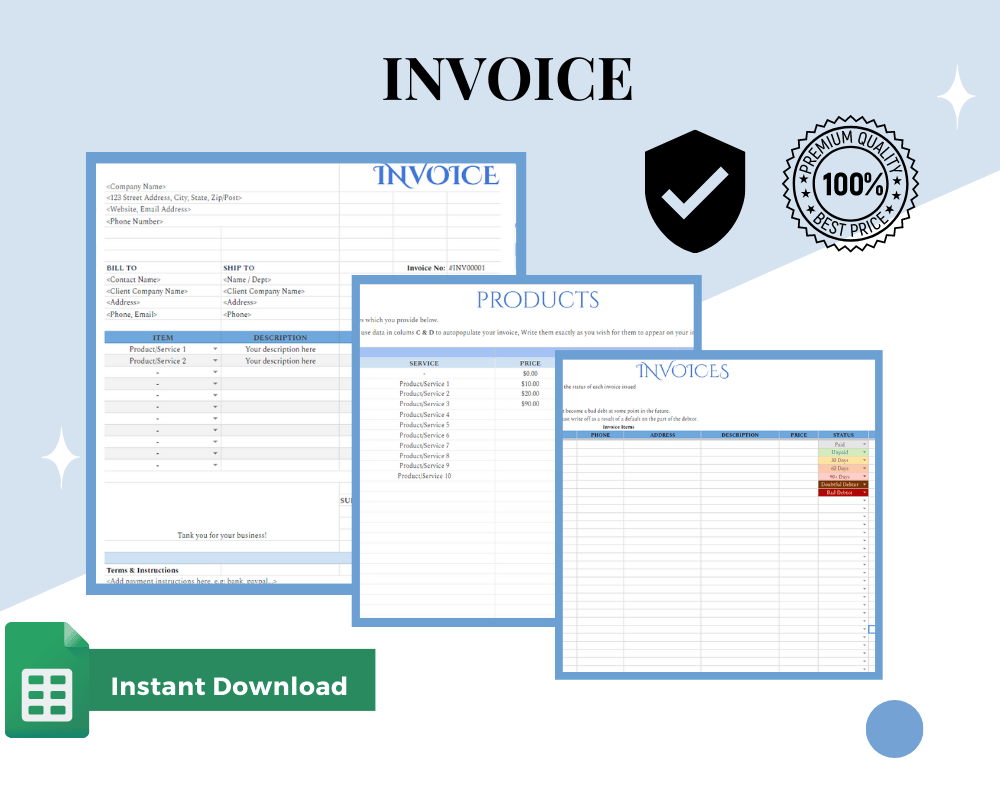Click the PRODUCTS sheet title

point(538,300)
